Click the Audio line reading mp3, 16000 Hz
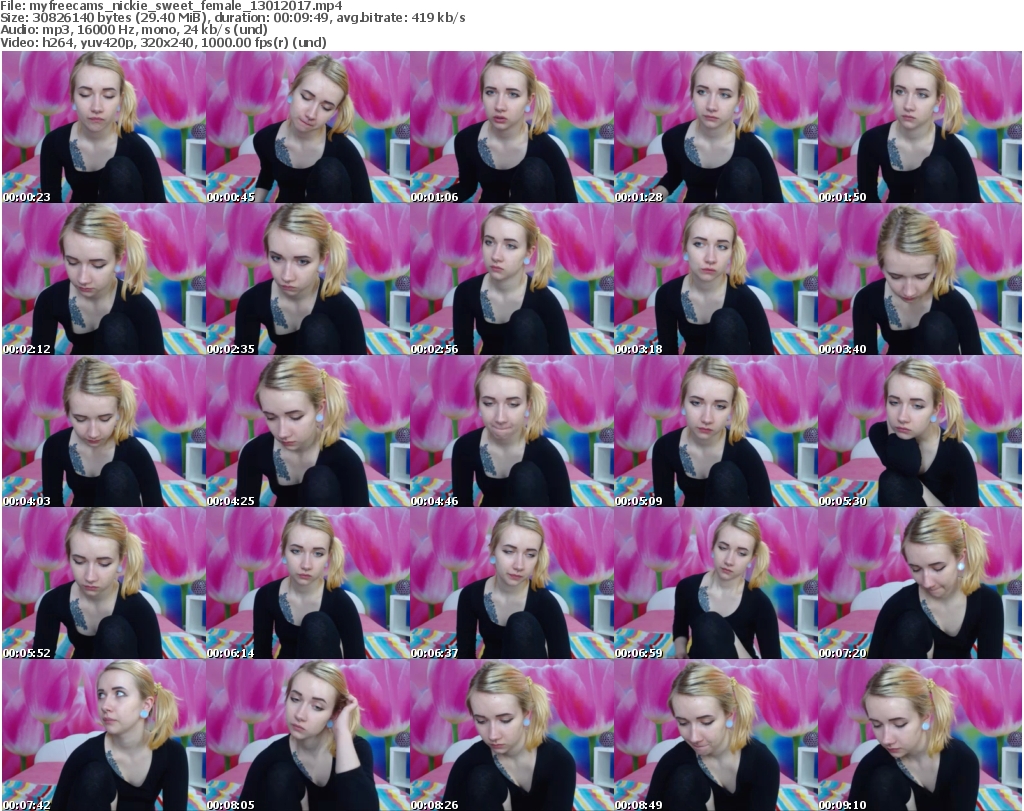1024x811 pixels. (134, 30)
